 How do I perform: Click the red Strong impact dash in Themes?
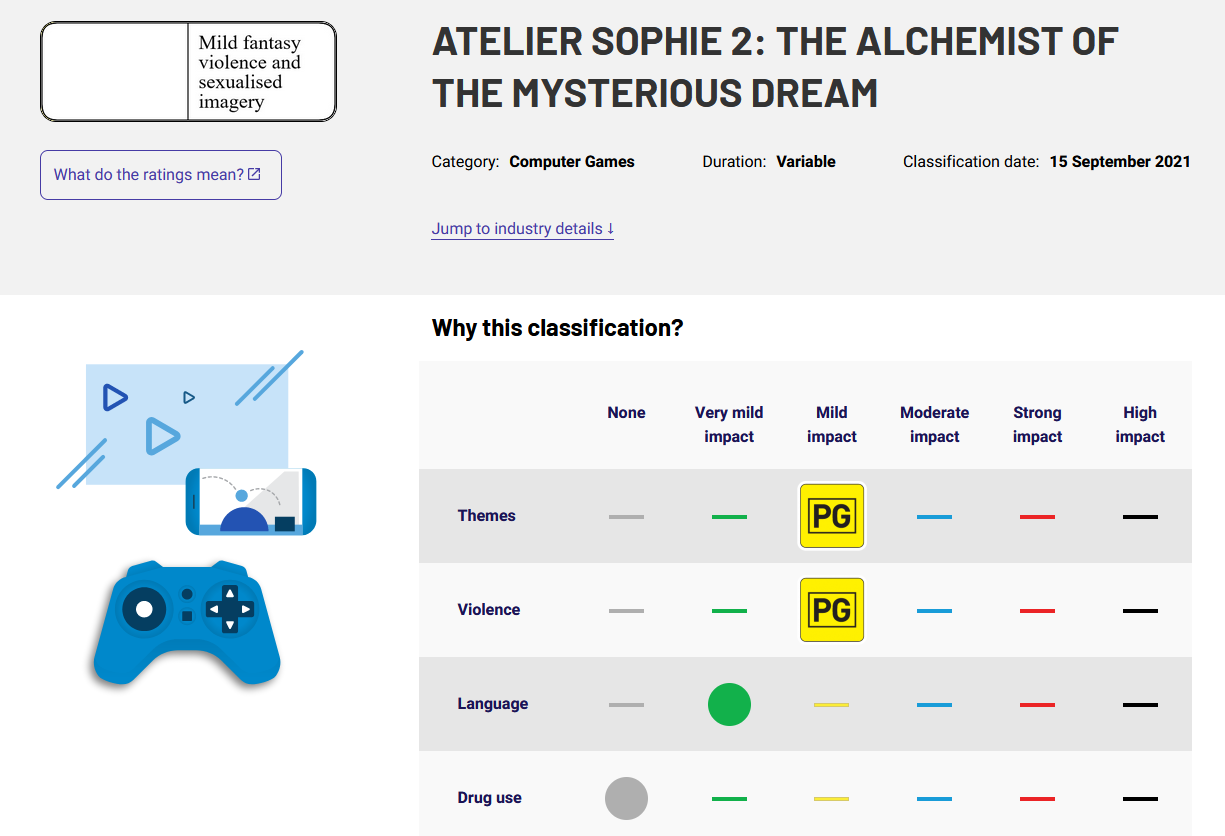tap(1037, 517)
